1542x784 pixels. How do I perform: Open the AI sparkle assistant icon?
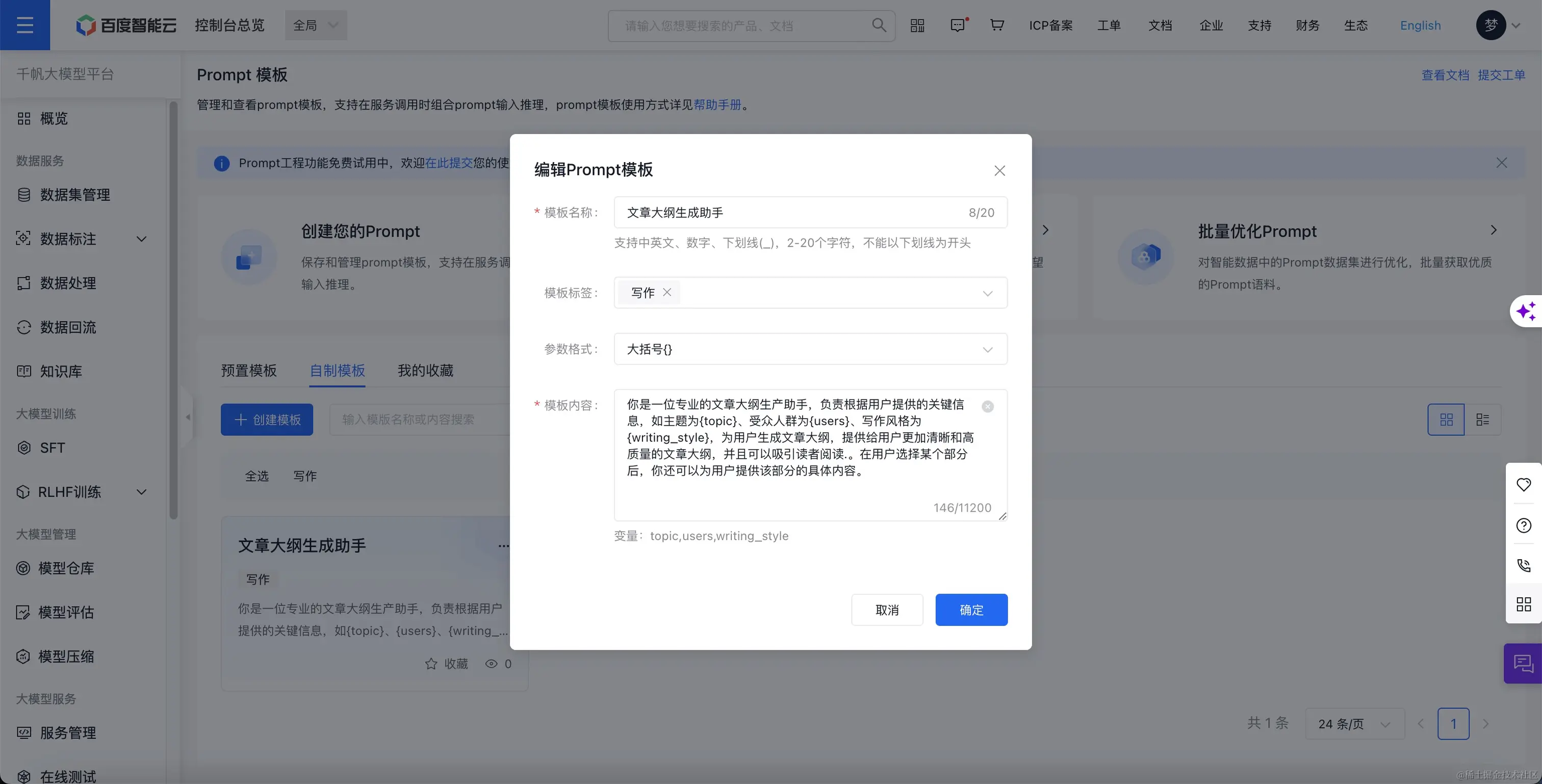1525,311
